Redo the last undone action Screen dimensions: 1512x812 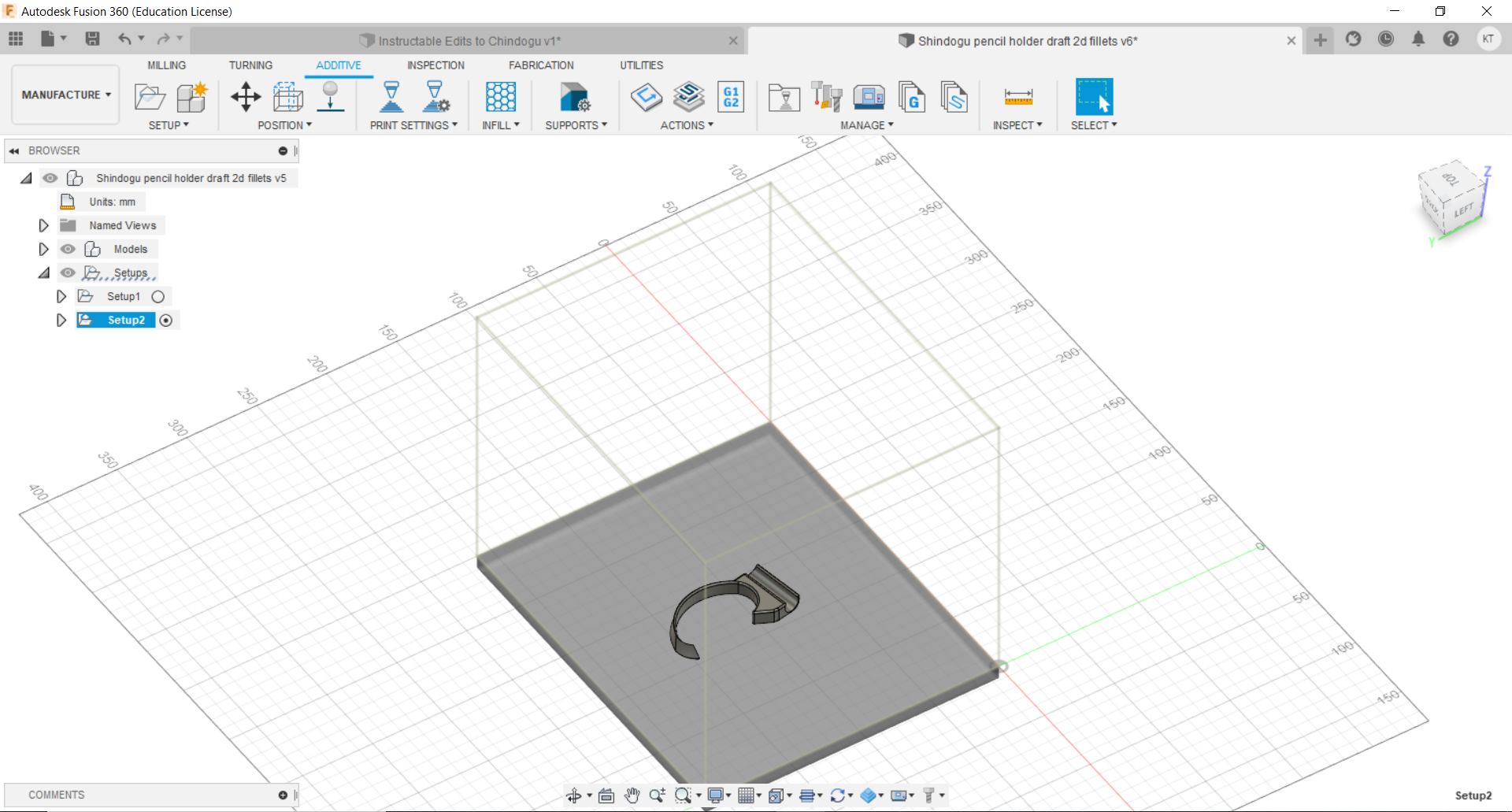pos(163,39)
